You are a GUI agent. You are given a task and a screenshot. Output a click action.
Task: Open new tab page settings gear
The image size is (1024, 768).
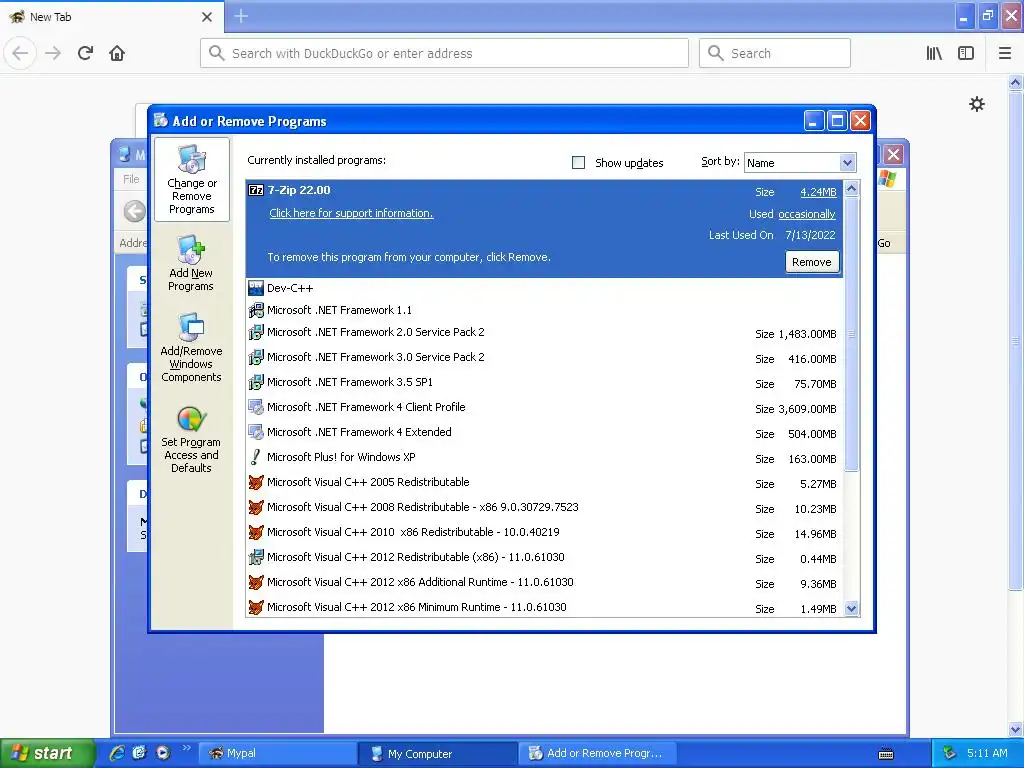tap(976, 104)
